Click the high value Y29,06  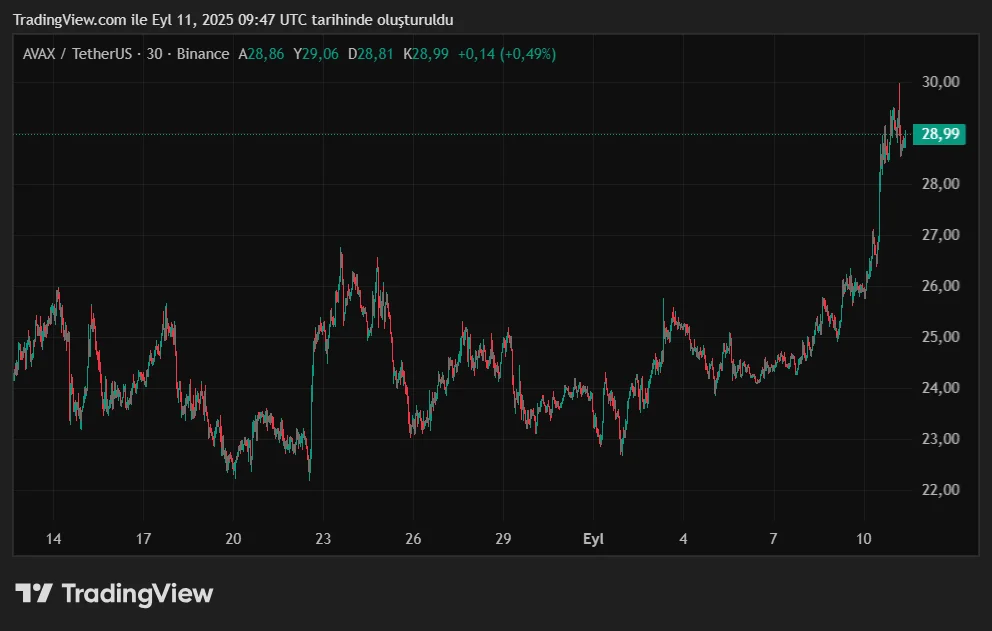click(316, 54)
